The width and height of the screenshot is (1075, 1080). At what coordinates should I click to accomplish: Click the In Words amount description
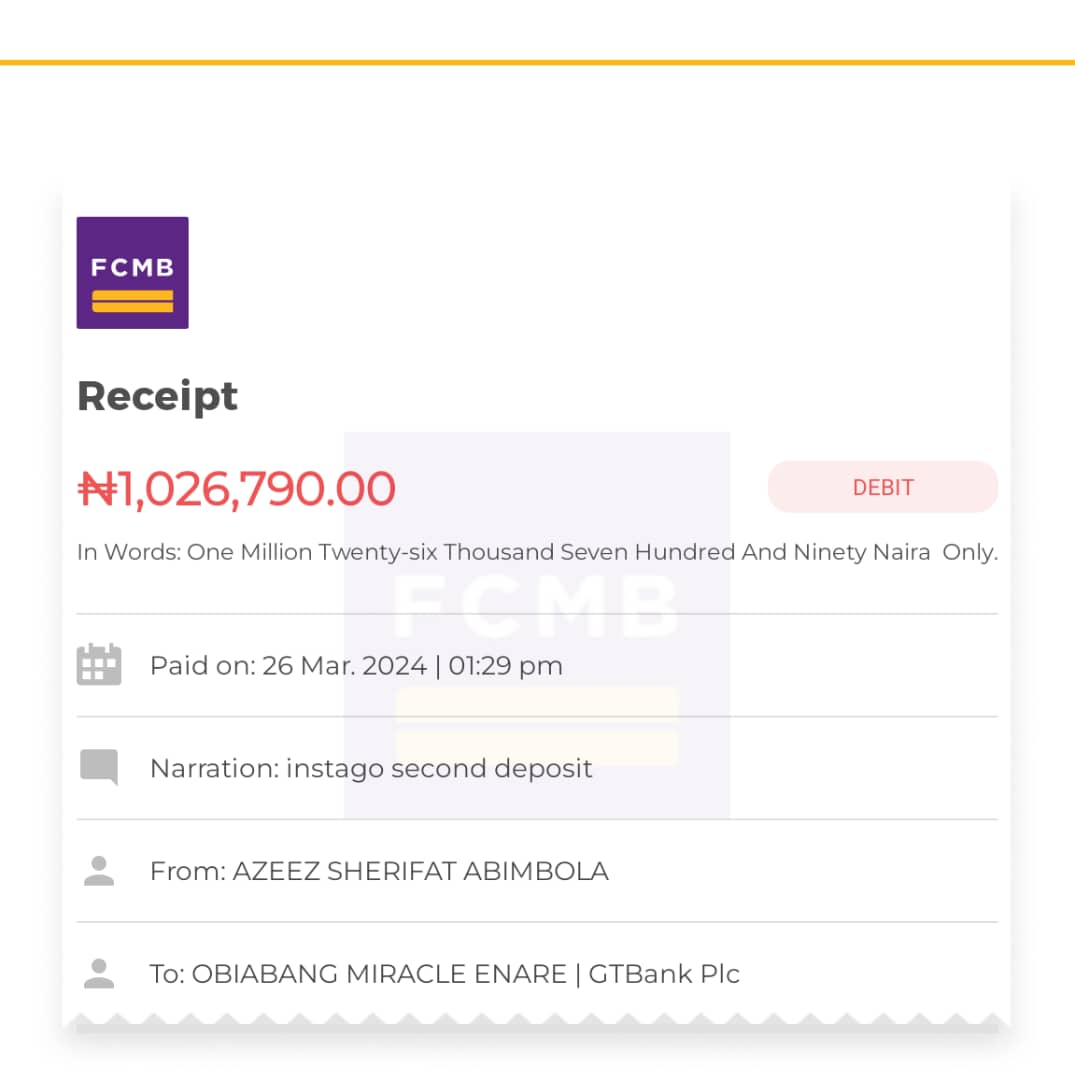(537, 552)
